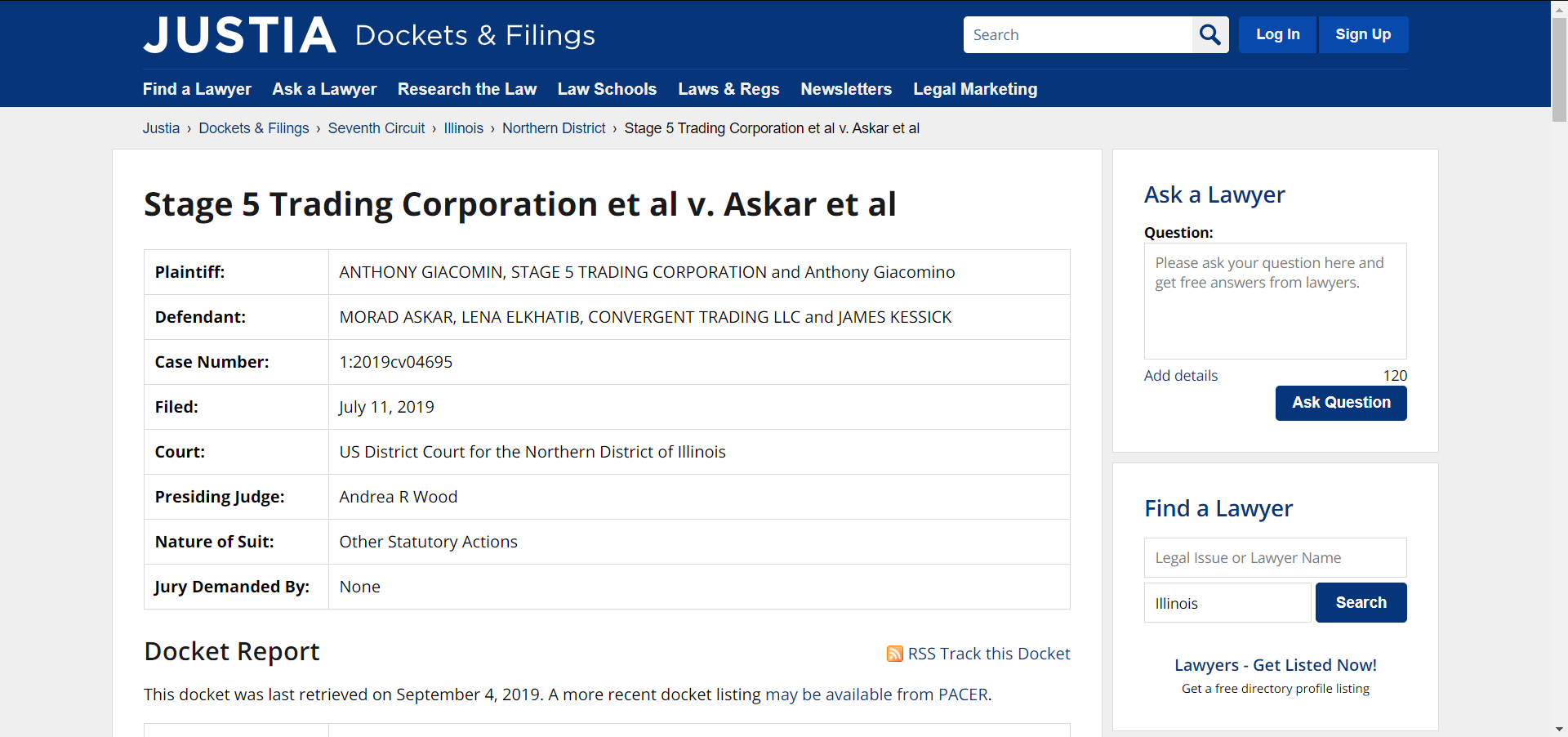Click the Dockets & Filings header title
Image resolution: width=1568 pixels, height=737 pixels.
pos(475,35)
